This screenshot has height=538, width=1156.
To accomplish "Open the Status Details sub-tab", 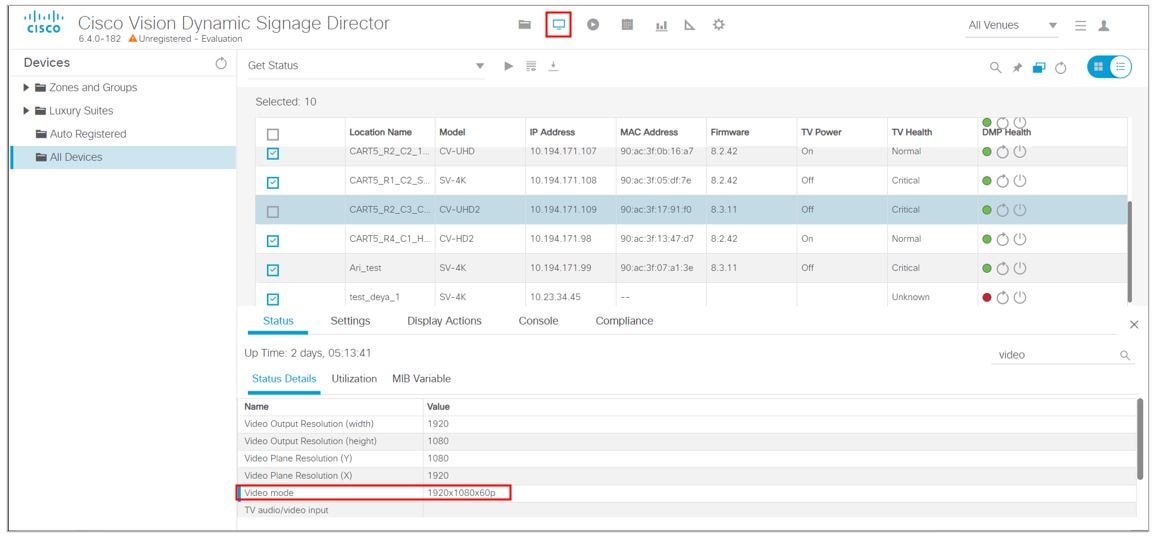I will click(284, 379).
